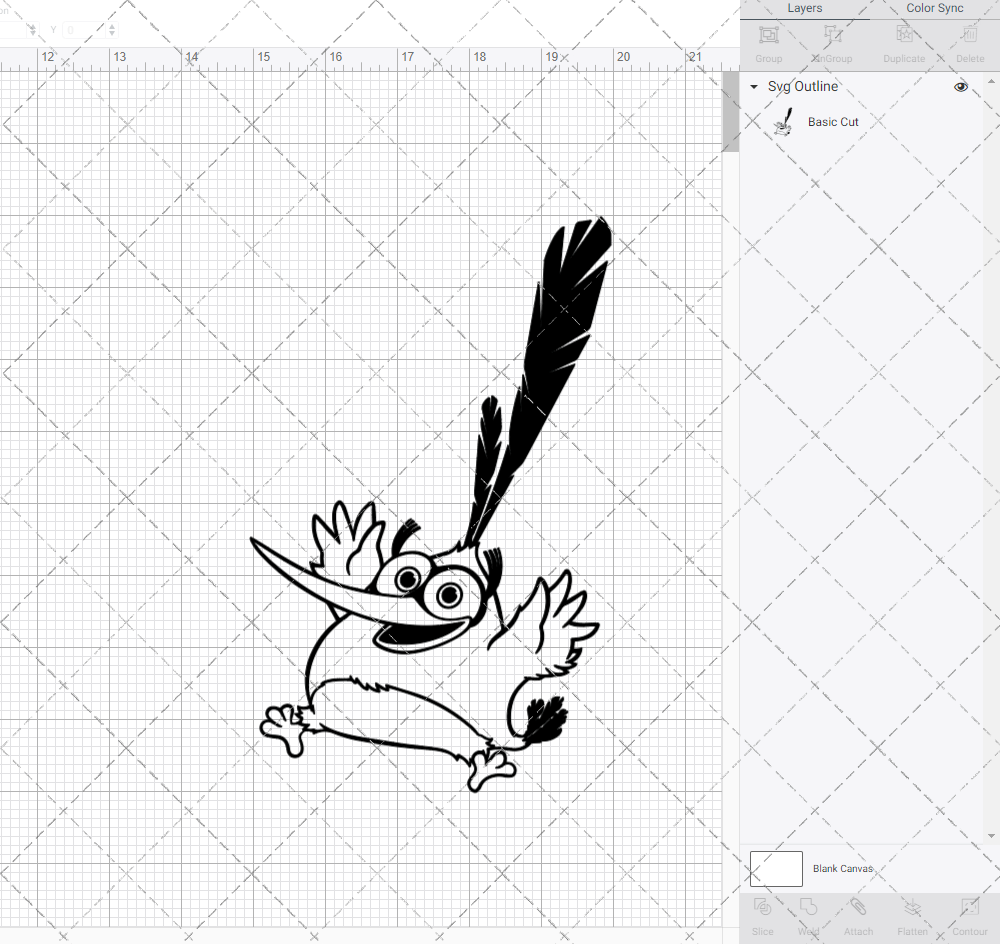1000x944 pixels.
Task: Decrease the X value using the down arrow
Action: pos(33,33)
